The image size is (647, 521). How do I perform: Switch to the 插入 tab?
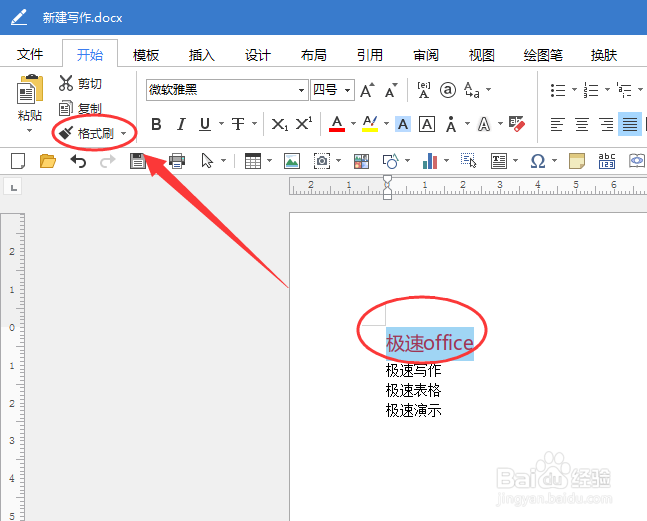pos(202,54)
